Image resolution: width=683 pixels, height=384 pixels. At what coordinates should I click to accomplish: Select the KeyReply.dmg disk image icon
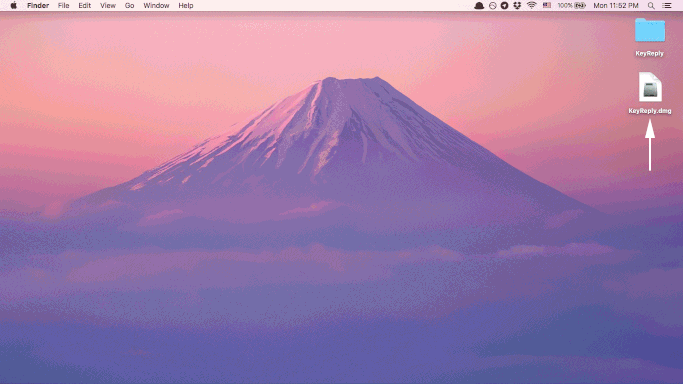(x=650, y=87)
